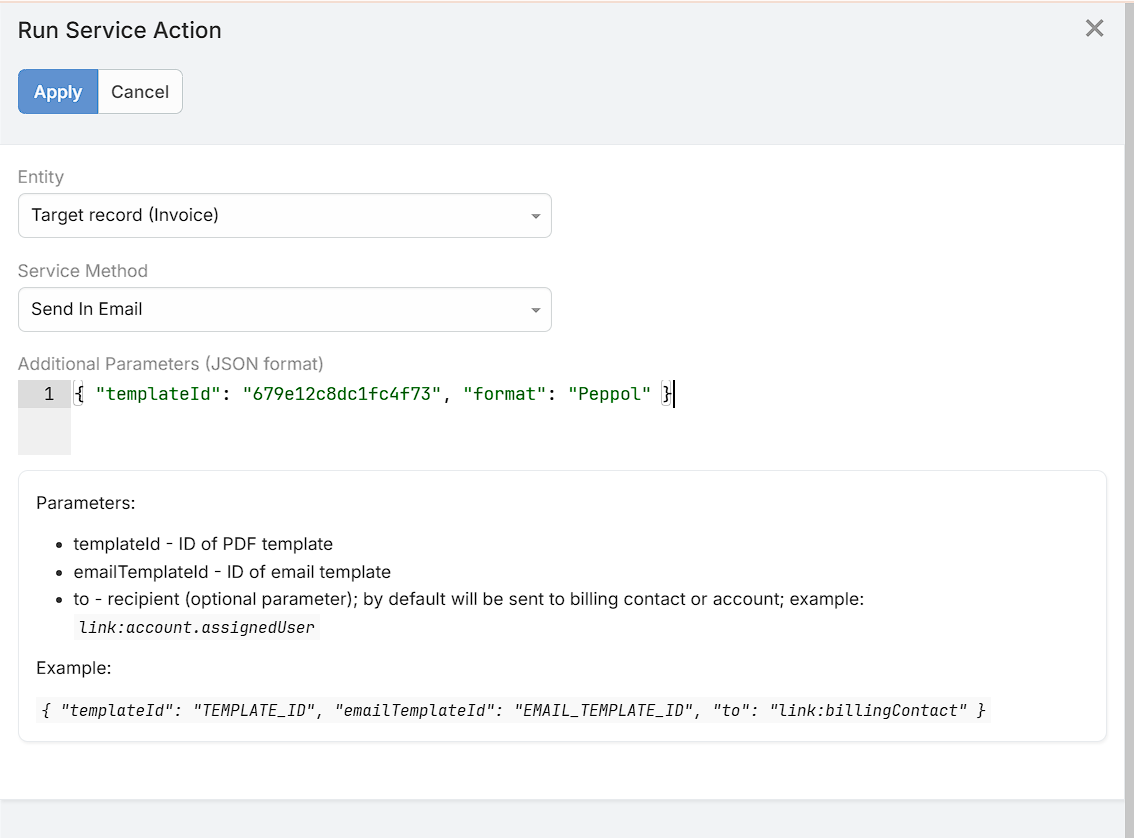Click the "Peppol" value in the JSON editor
Viewport: 1134px width, 838px height.
tap(609, 394)
